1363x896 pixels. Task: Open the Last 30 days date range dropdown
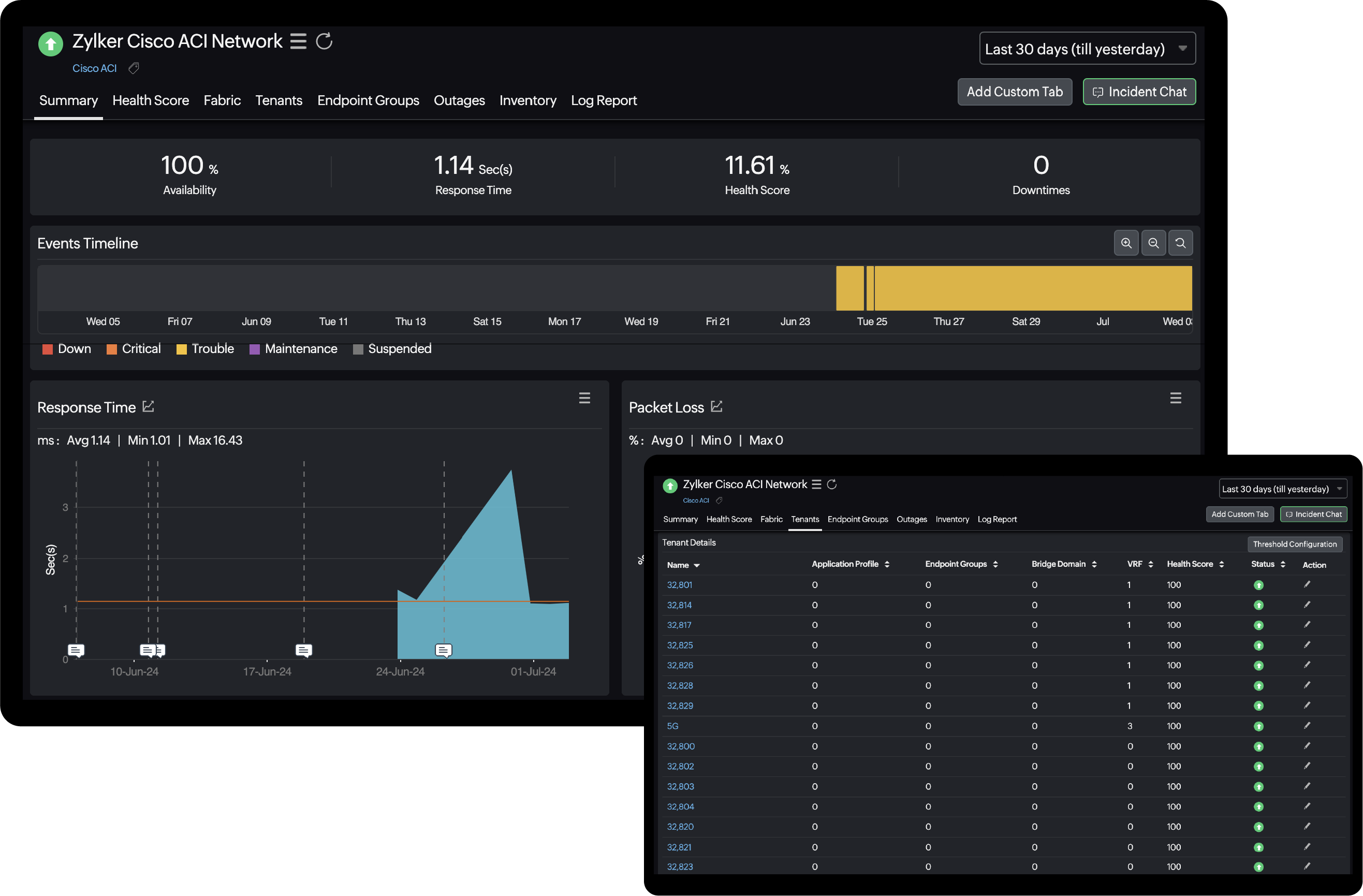tap(1085, 47)
